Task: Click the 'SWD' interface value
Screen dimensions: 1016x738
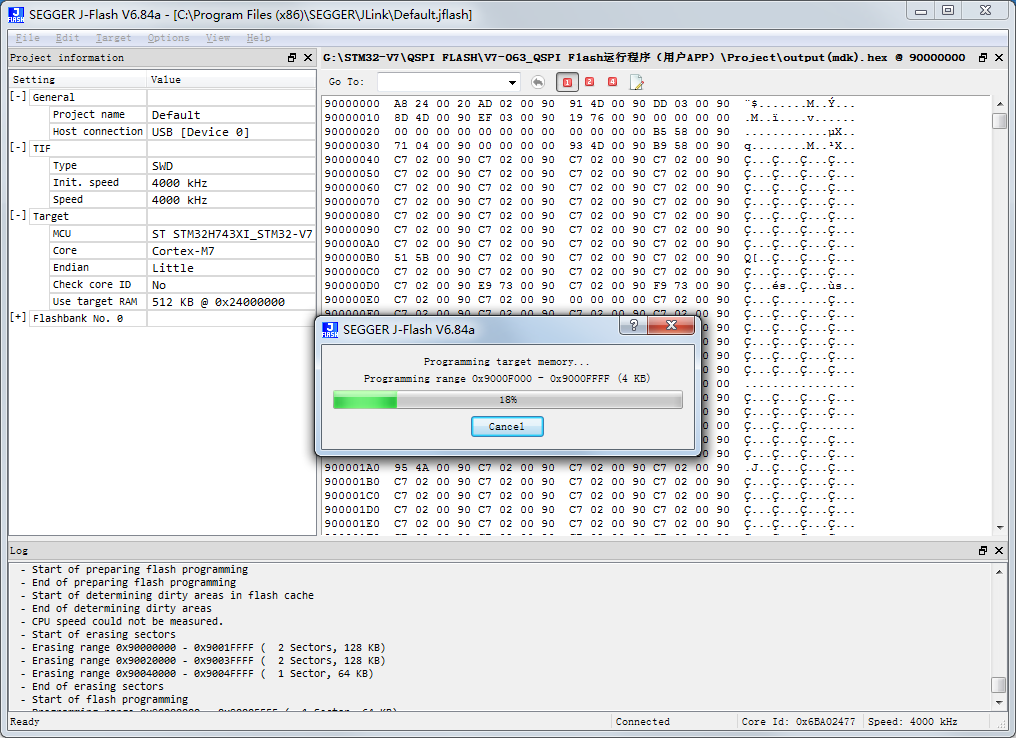Action: 163,166
